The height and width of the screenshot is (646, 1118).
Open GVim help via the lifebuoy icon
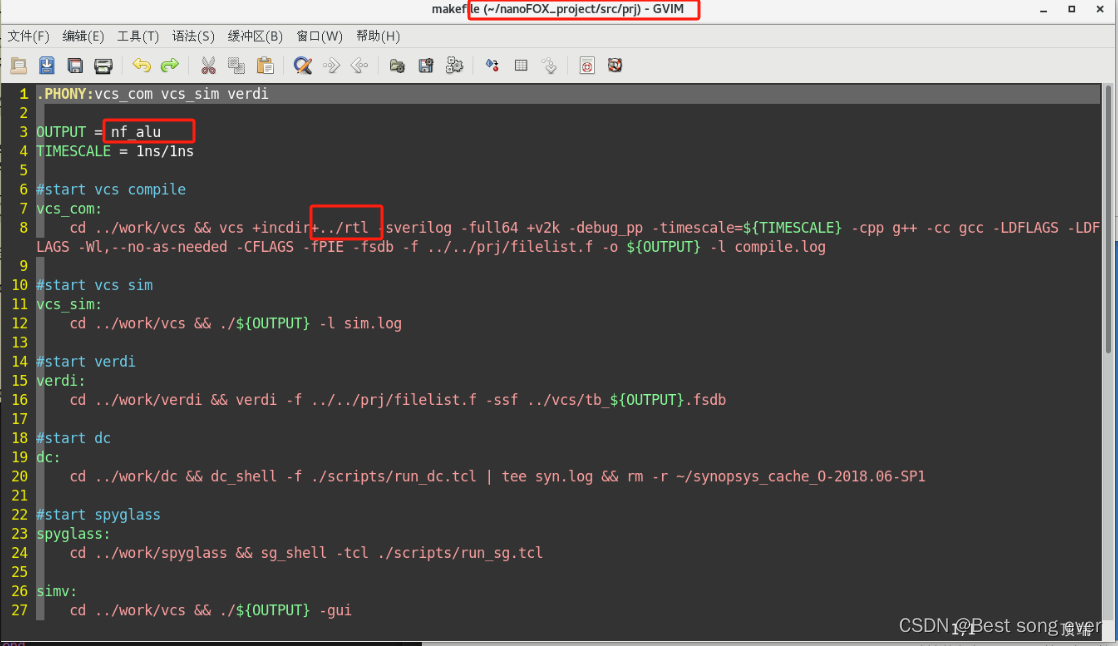[615, 65]
